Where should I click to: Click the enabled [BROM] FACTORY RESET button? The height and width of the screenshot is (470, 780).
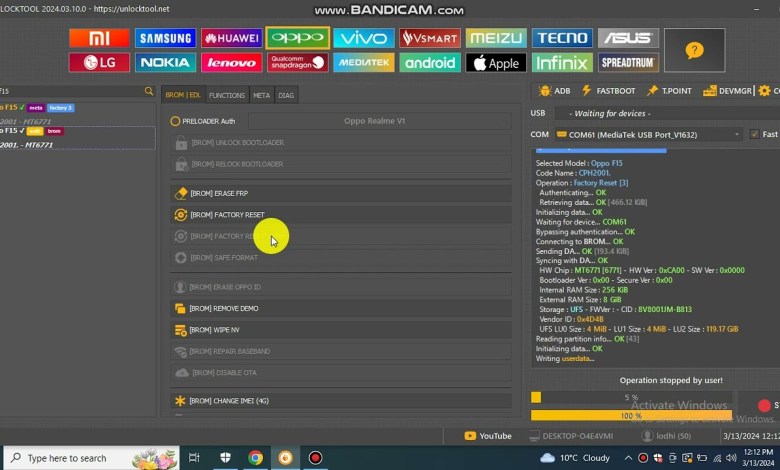[341, 215]
